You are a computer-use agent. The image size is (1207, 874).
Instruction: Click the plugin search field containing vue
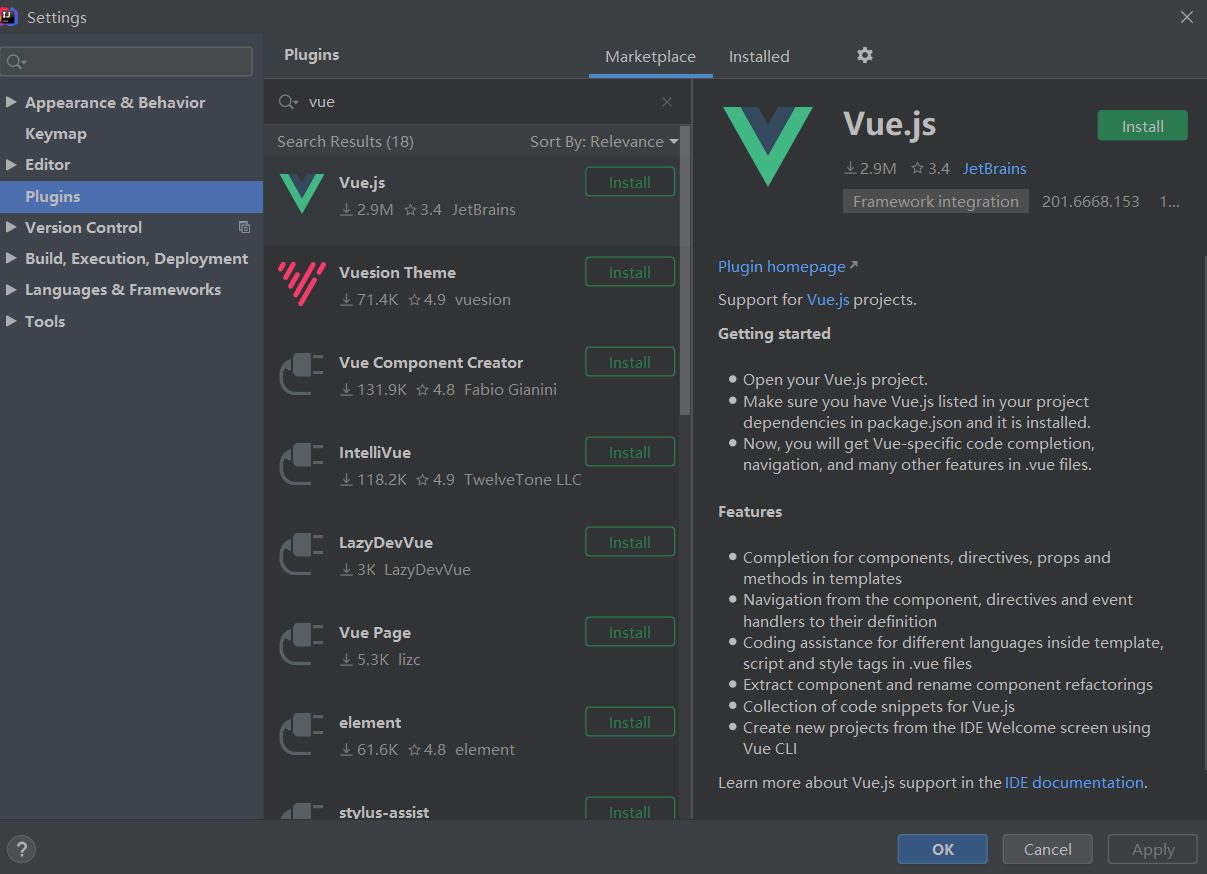point(478,102)
